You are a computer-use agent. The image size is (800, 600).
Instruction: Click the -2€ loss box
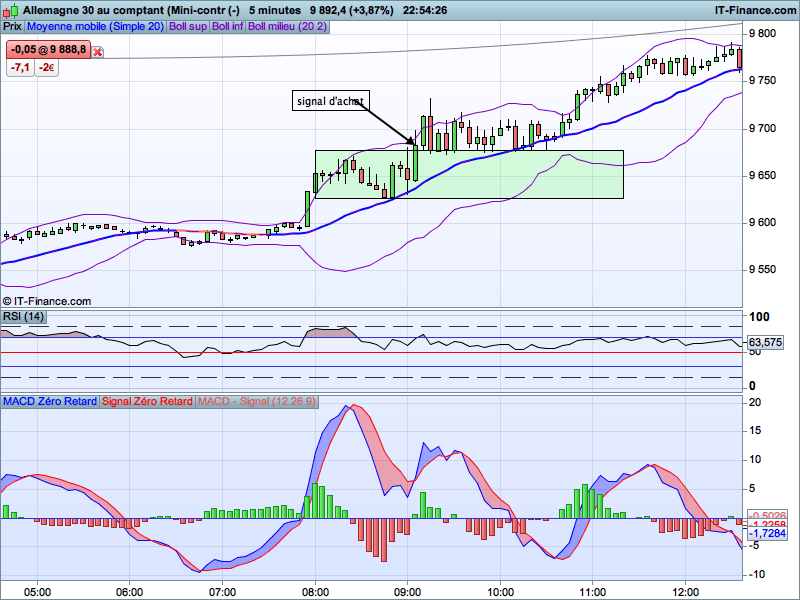(x=46, y=67)
